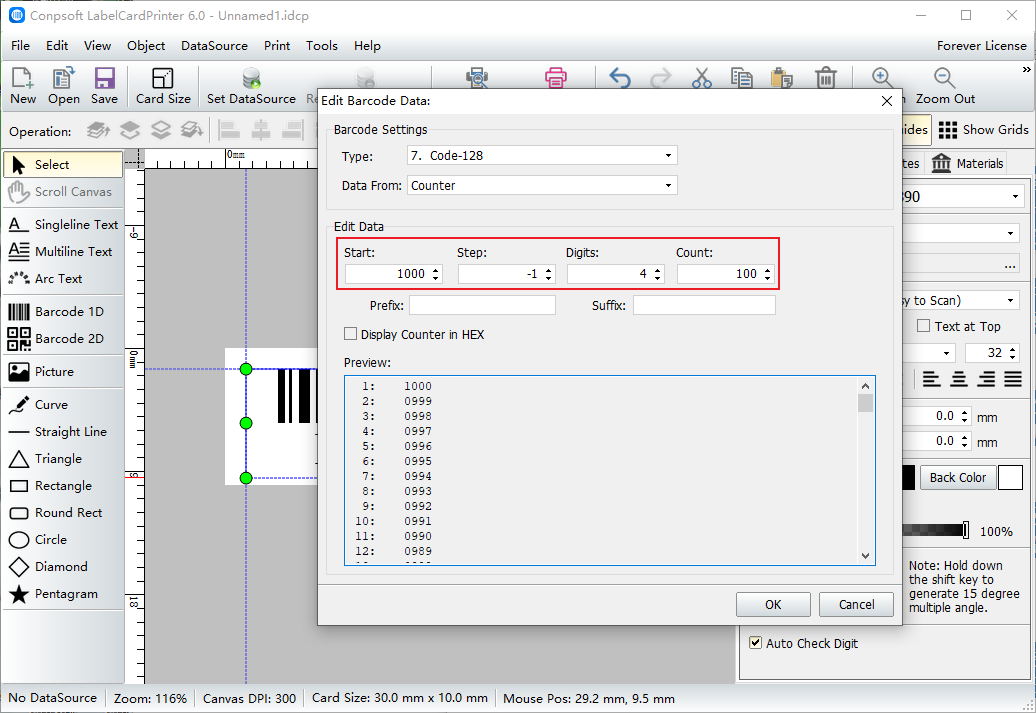1036x713 pixels.
Task: Open the Data From dropdown
Action: (668, 186)
